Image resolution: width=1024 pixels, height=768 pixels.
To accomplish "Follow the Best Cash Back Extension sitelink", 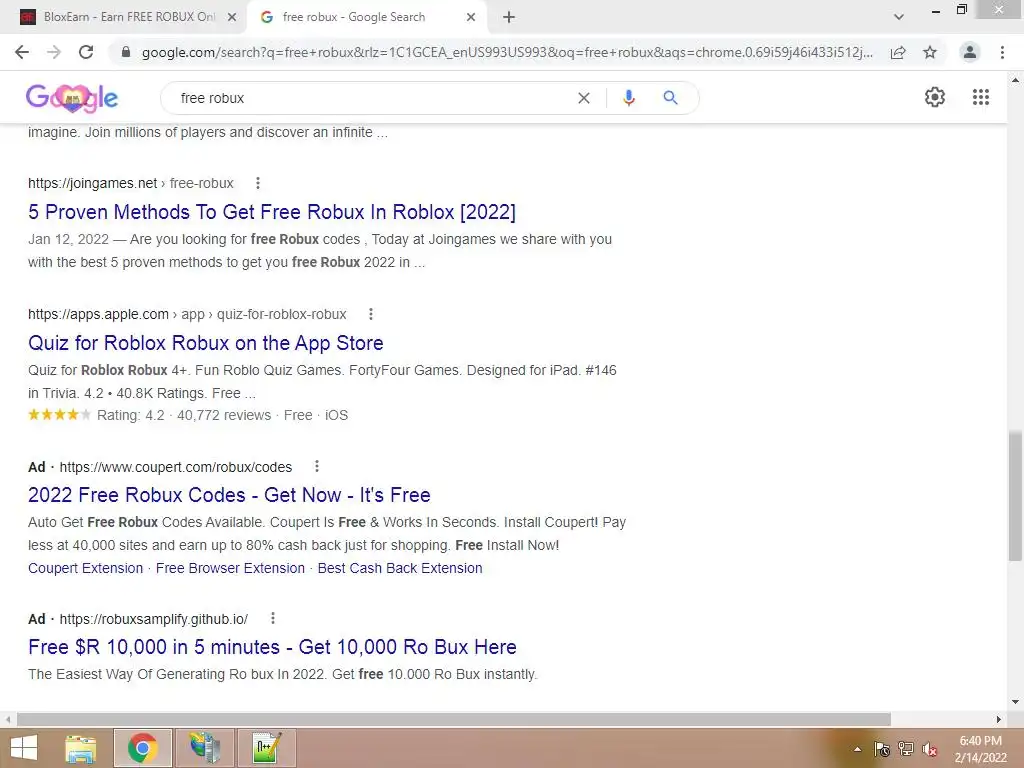I will [x=400, y=568].
